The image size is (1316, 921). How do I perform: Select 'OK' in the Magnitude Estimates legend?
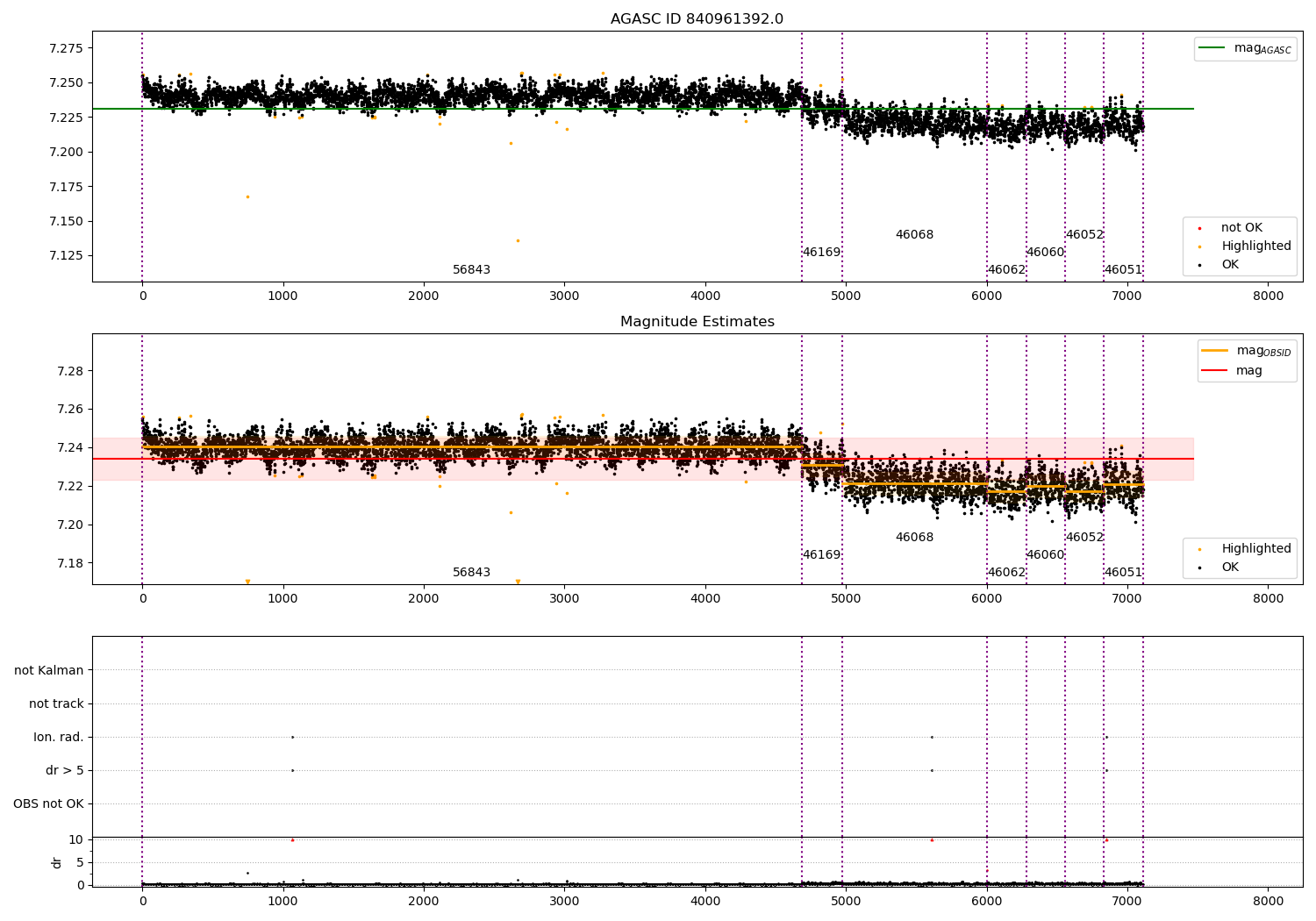(1230, 568)
